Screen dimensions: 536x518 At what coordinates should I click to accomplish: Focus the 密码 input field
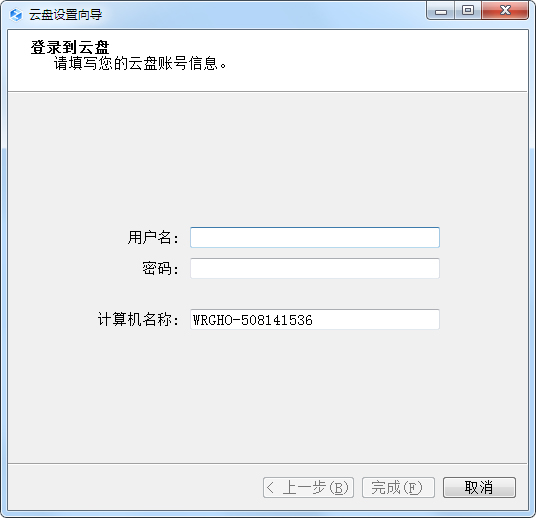click(315, 268)
